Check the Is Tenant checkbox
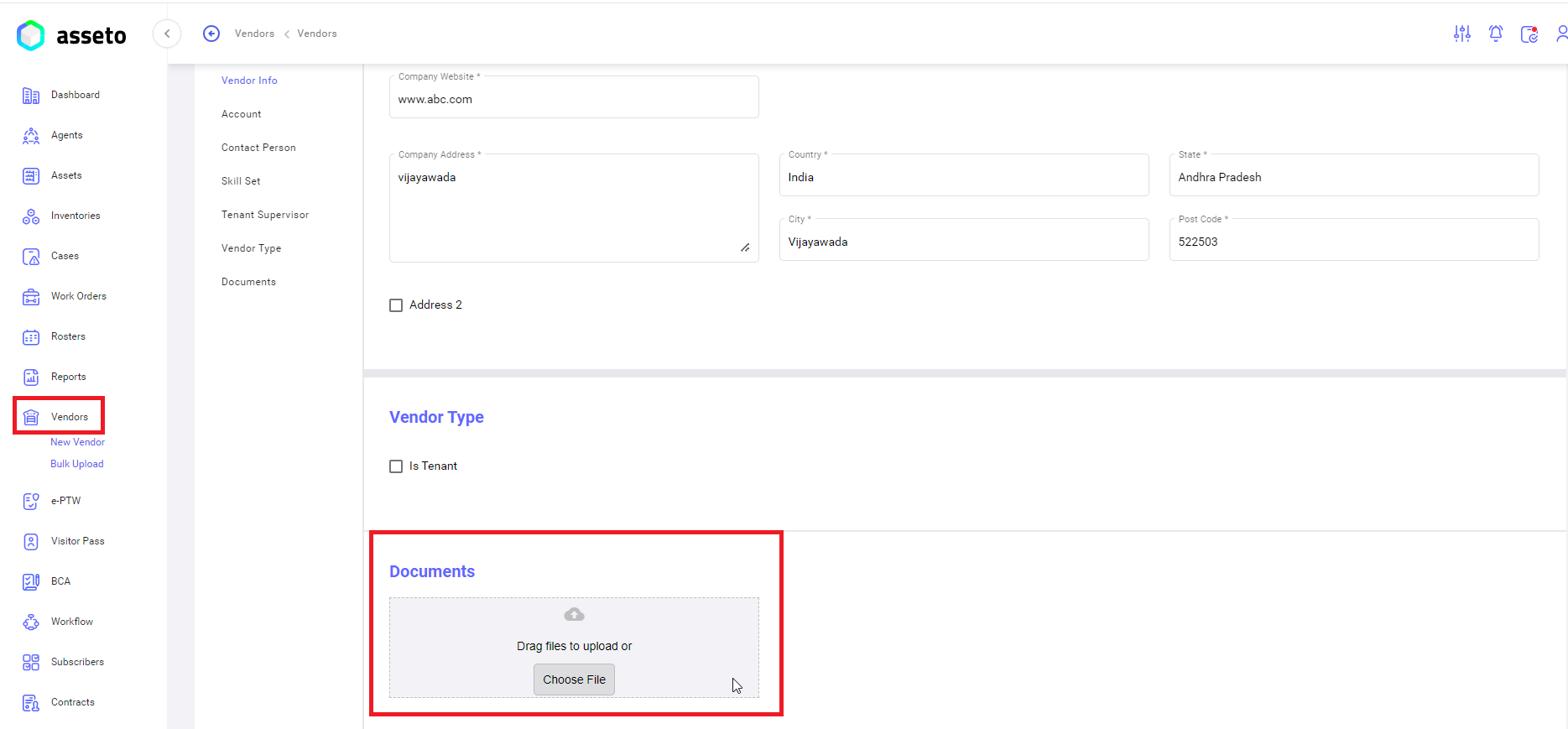The height and width of the screenshot is (729, 1568). point(396,466)
